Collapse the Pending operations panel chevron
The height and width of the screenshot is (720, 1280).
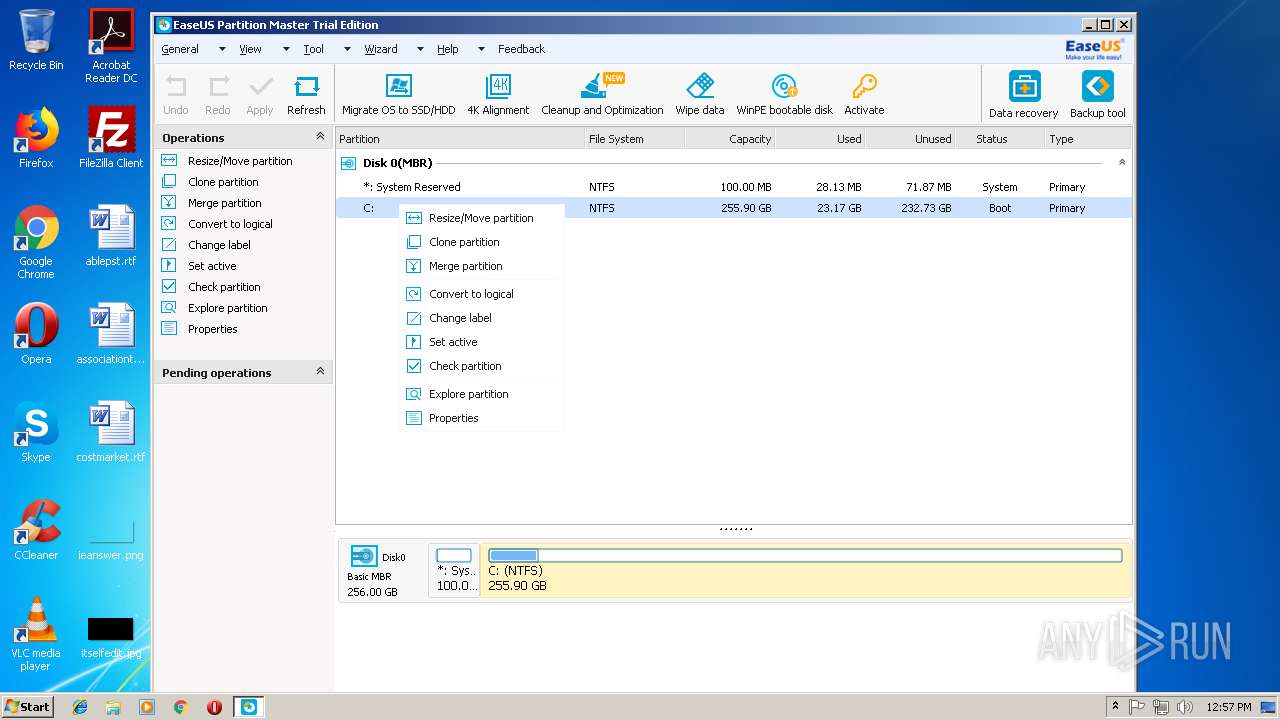tap(320, 372)
